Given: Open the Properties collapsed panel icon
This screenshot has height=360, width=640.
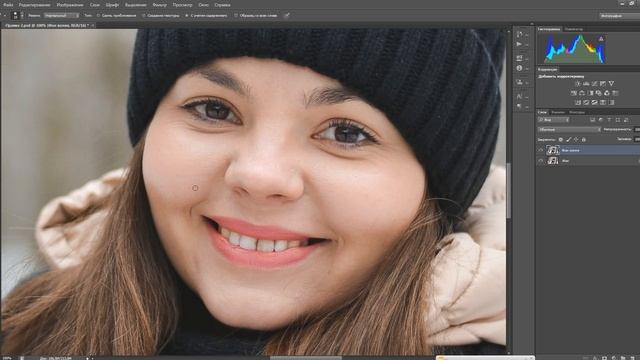Looking at the screenshot, I should click(520, 58).
